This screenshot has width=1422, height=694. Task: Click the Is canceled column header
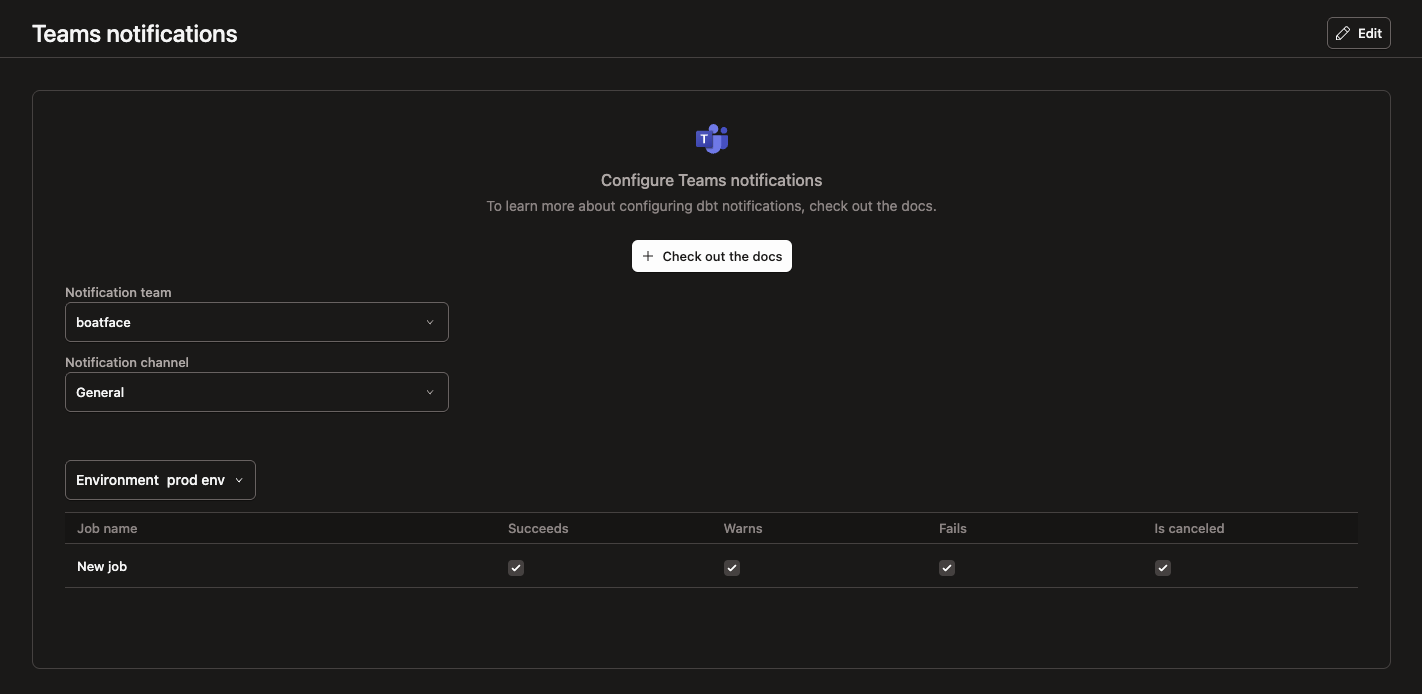(1189, 528)
